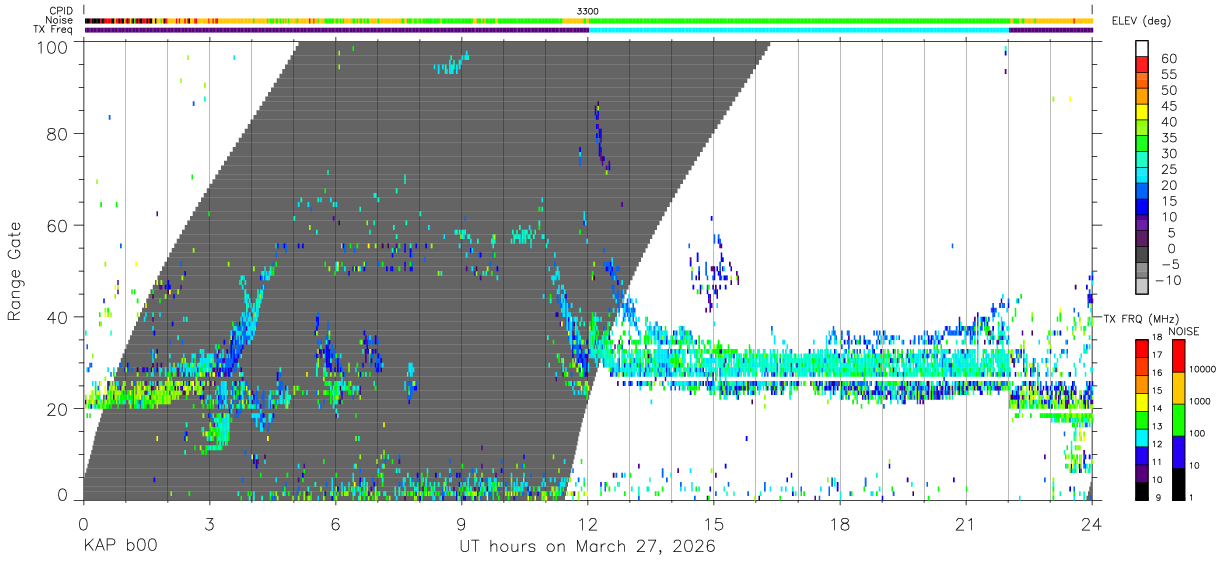Click the Range Gate tick label 20
The width and height of the screenshot is (1228, 567).
59,409
